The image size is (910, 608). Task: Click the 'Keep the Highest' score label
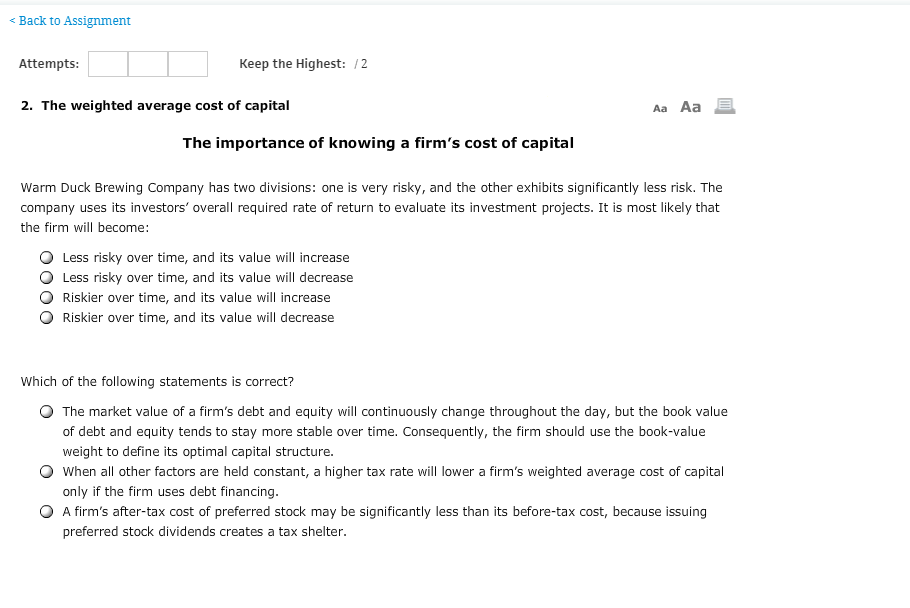[292, 64]
